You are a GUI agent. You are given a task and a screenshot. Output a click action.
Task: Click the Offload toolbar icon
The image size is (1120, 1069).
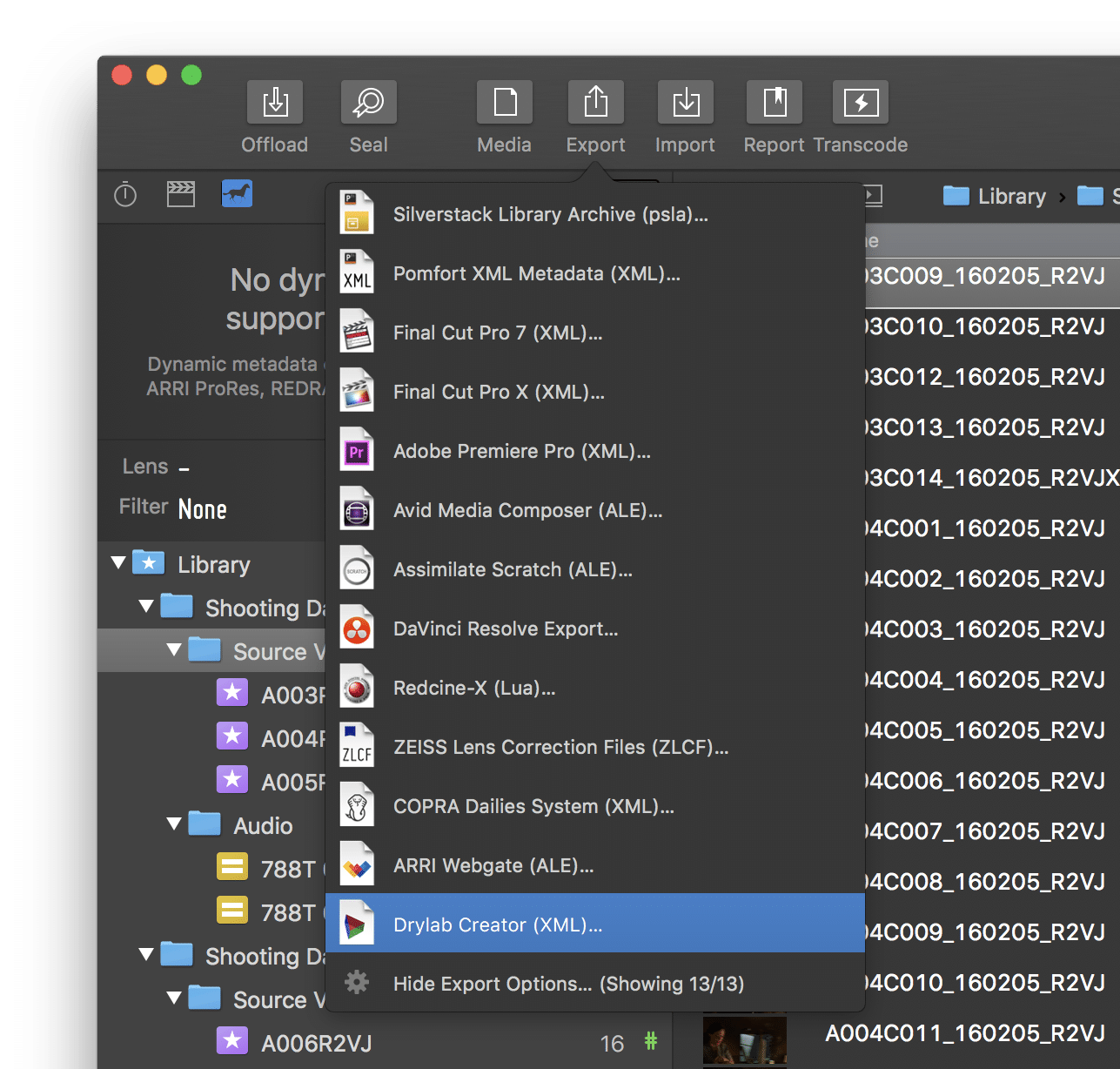point(275,103)
